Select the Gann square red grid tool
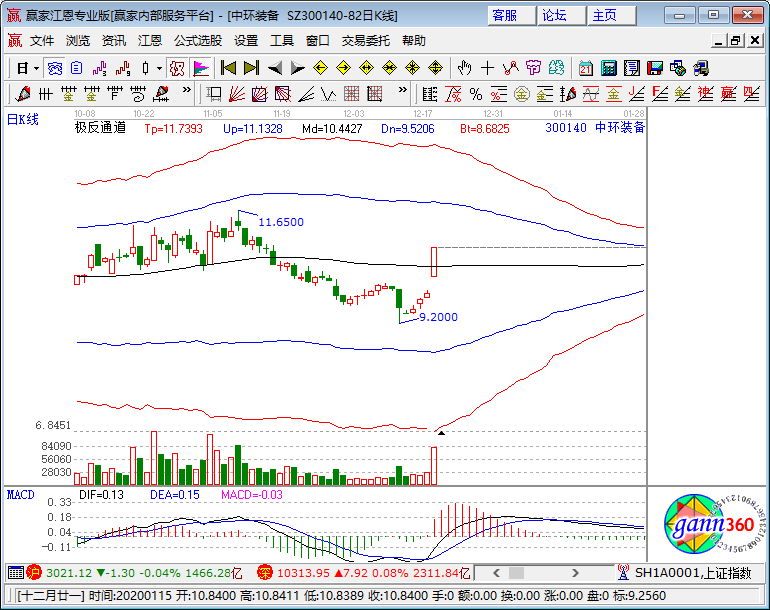 tap(259, 93)
